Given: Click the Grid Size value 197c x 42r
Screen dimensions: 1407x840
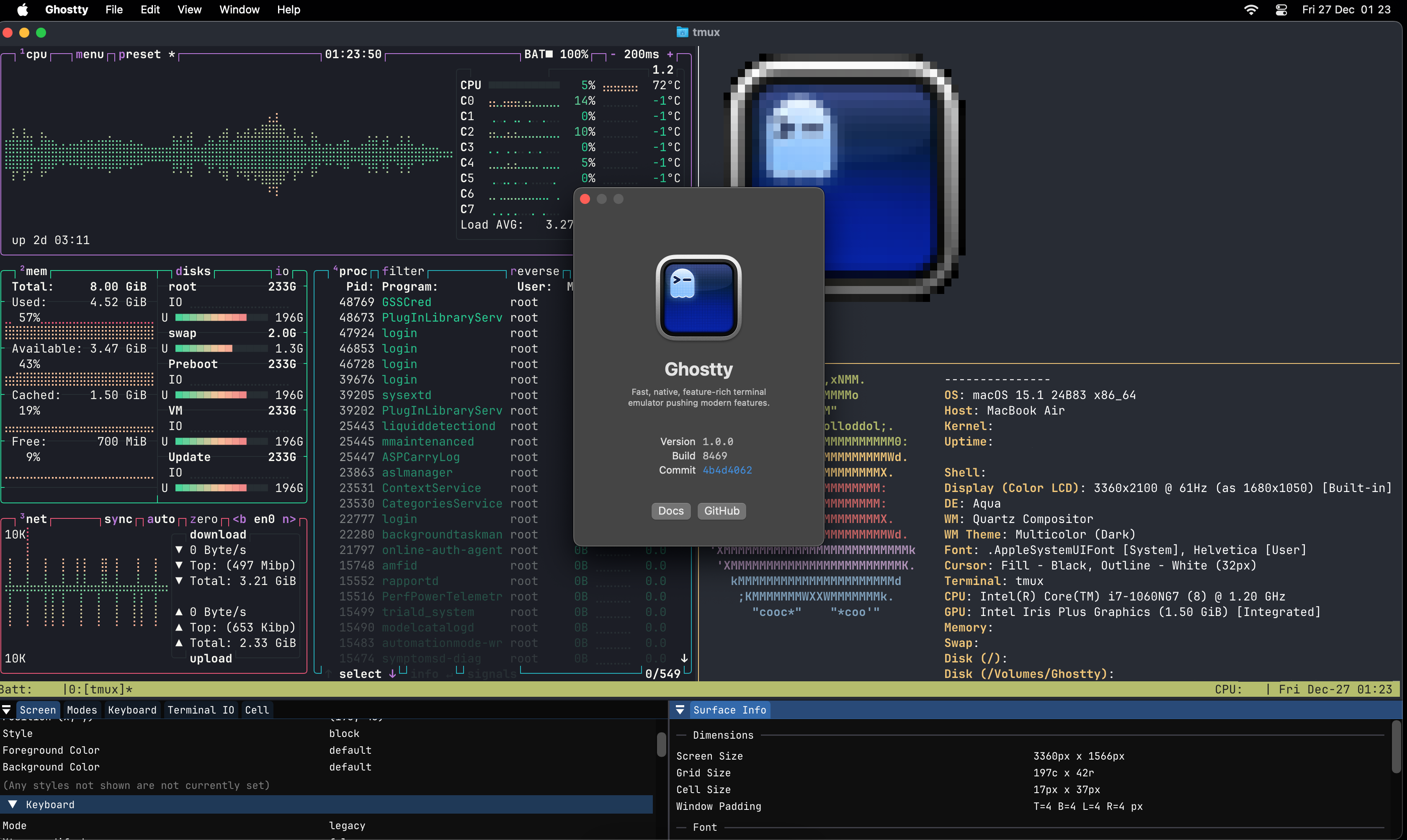Looking at the screenshot, I should click(1064, 773).
